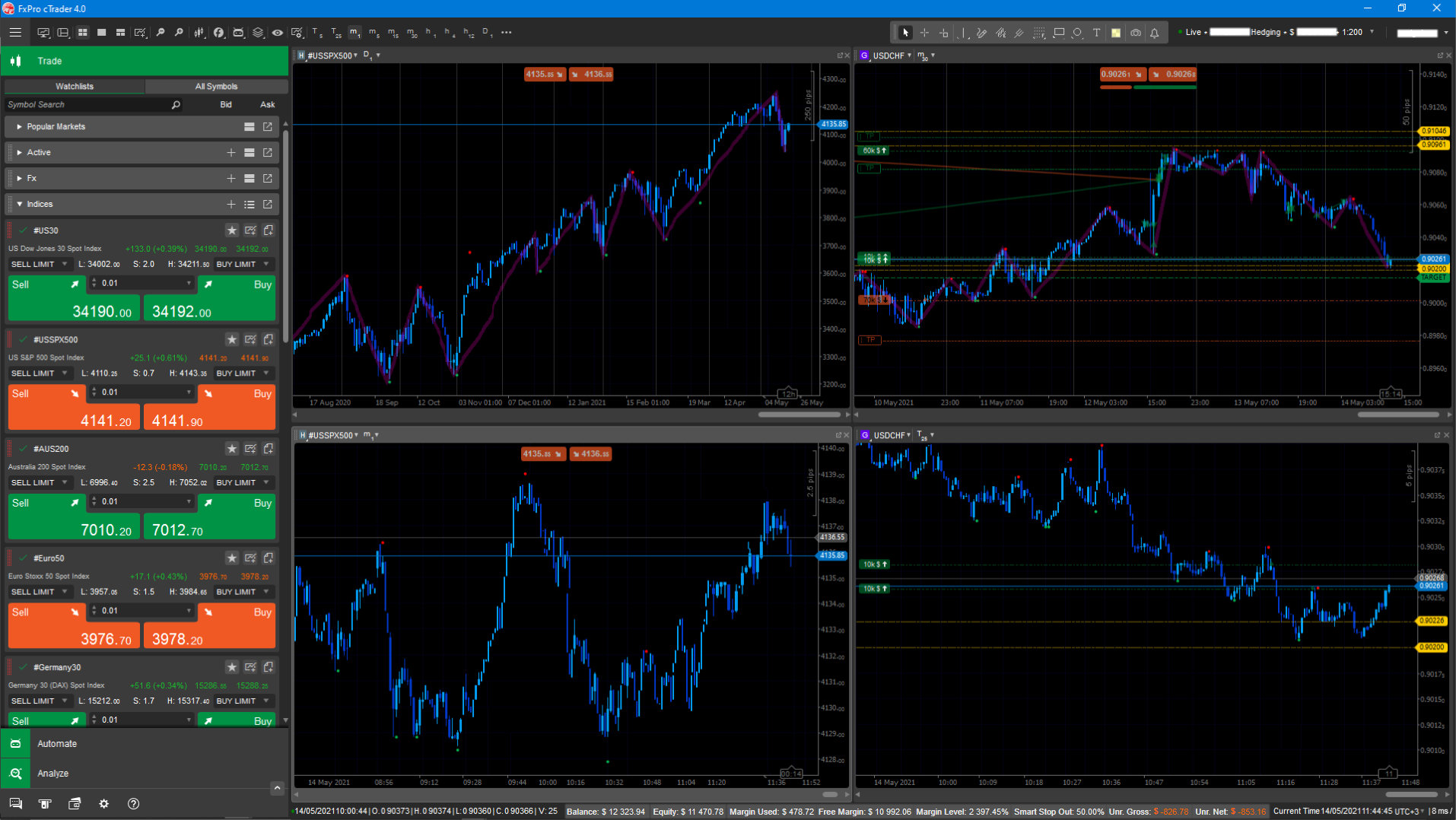The width and height of the screenshot is (1456, 820).
Task: Select the vertical line drawing tool
Action: [962, 33]
